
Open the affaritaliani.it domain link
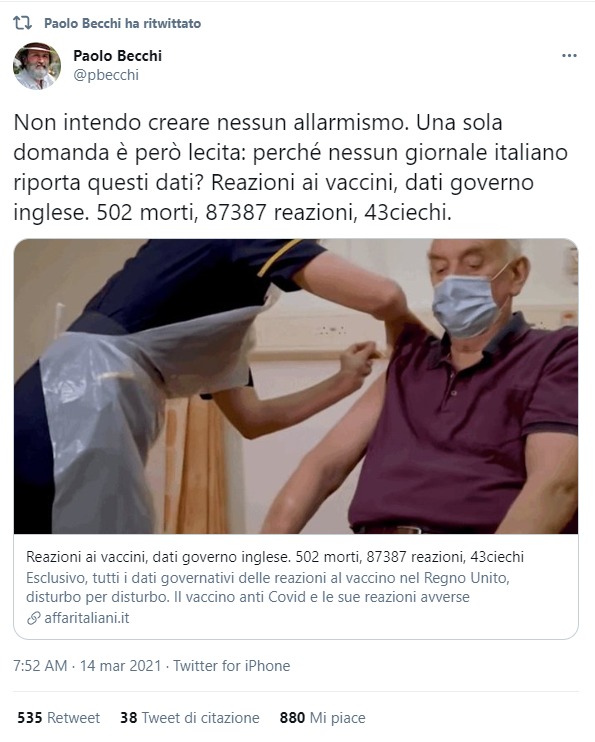pyautogui.click(x=87, y=618)
